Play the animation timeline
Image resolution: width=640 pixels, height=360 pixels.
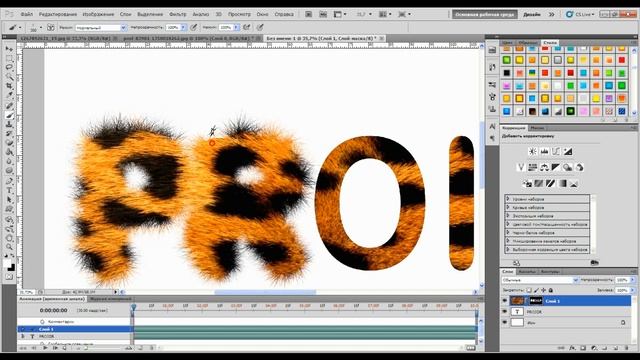(x=45, y=348)
